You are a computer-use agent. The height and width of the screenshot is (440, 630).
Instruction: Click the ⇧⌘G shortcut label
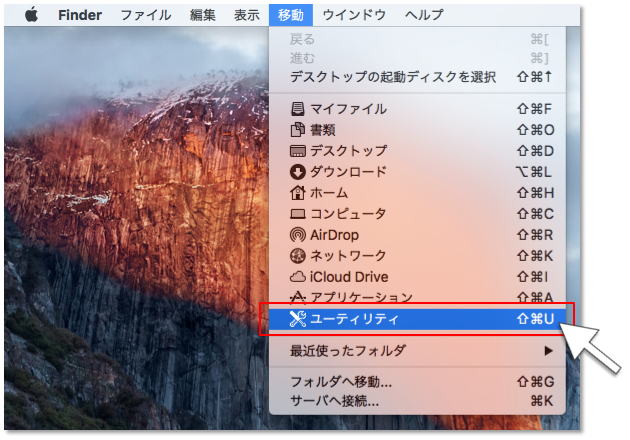(x=535, y=382)
